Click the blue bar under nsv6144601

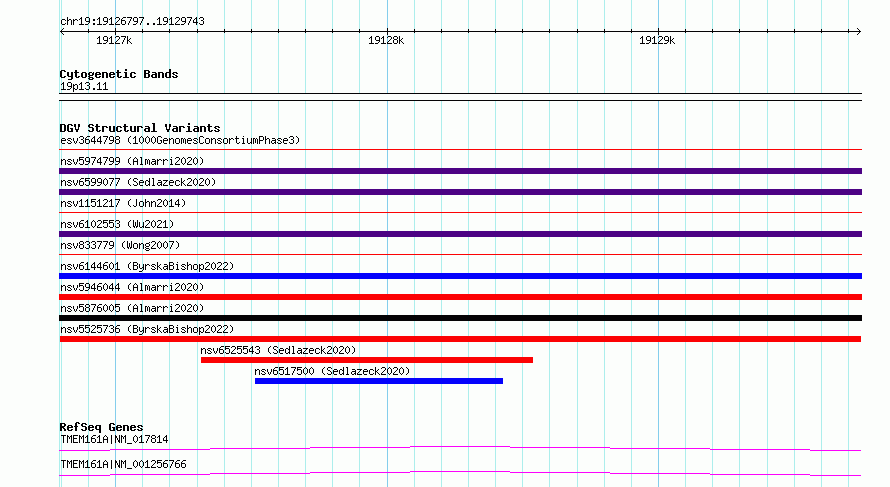coord(460,276)
